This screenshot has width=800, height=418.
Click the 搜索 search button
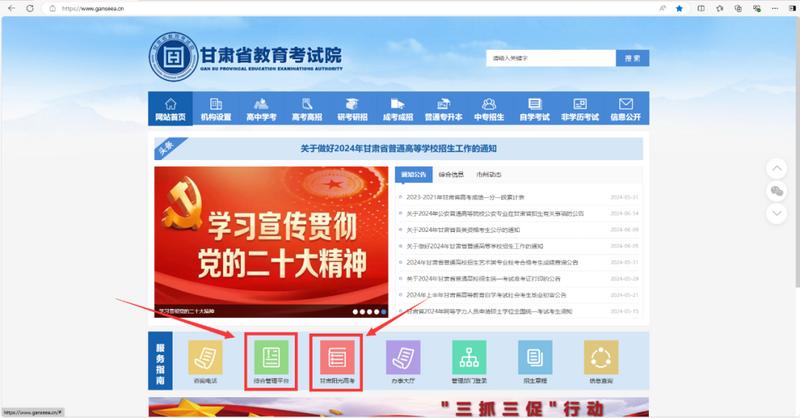tap(632, 59)
